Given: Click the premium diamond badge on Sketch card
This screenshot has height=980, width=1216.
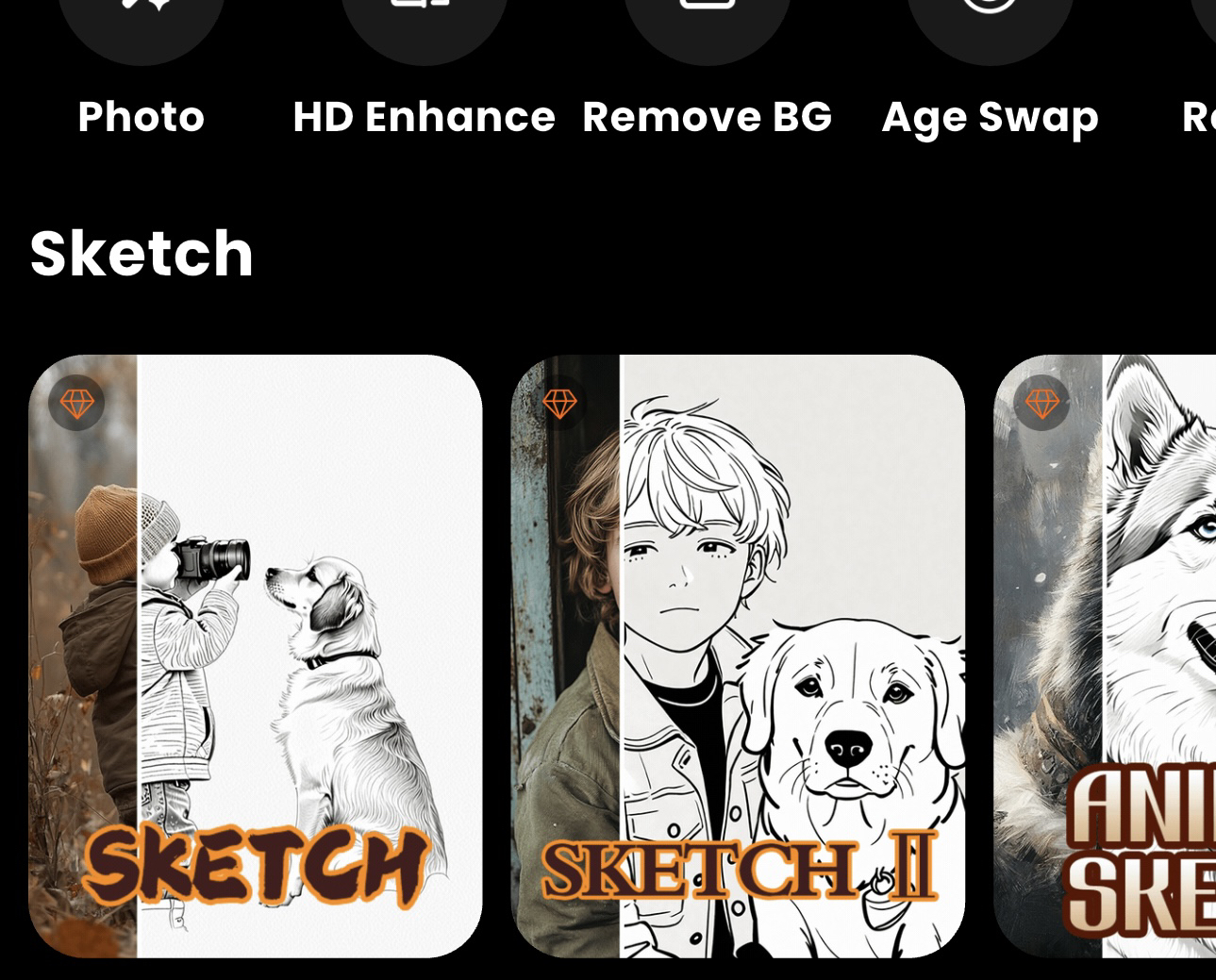Looking at the screenshot, I should click(76, 403).
